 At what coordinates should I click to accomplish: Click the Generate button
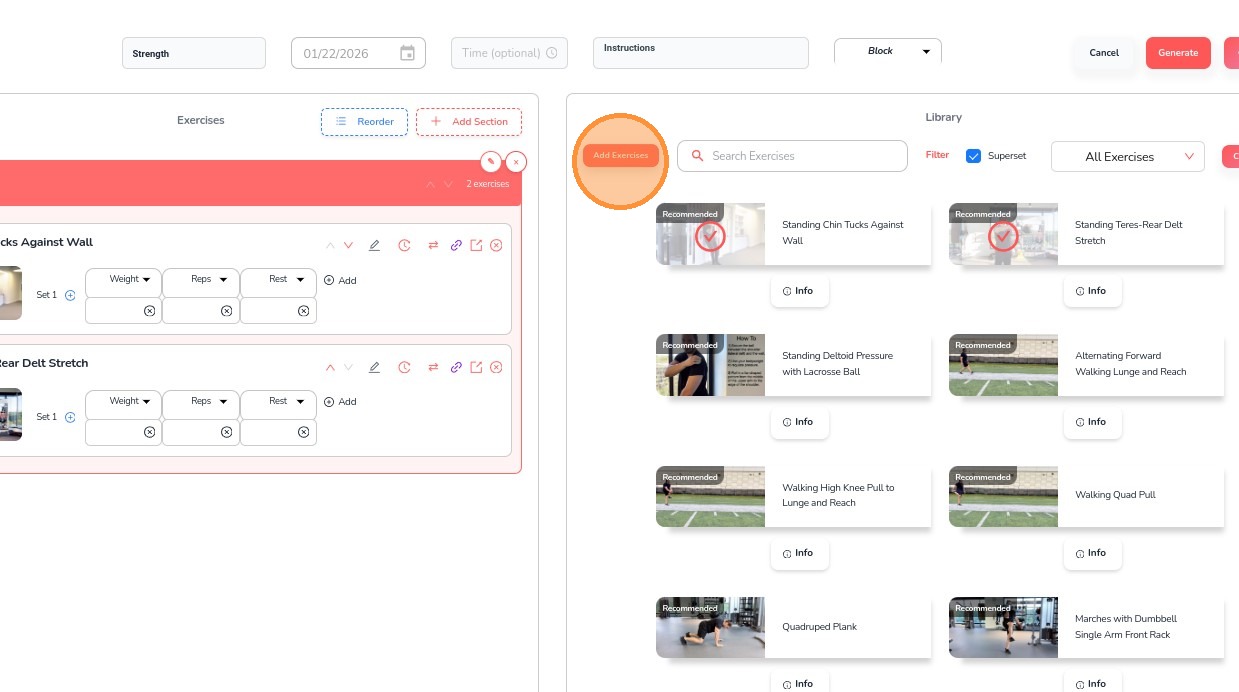[1178, 53]
